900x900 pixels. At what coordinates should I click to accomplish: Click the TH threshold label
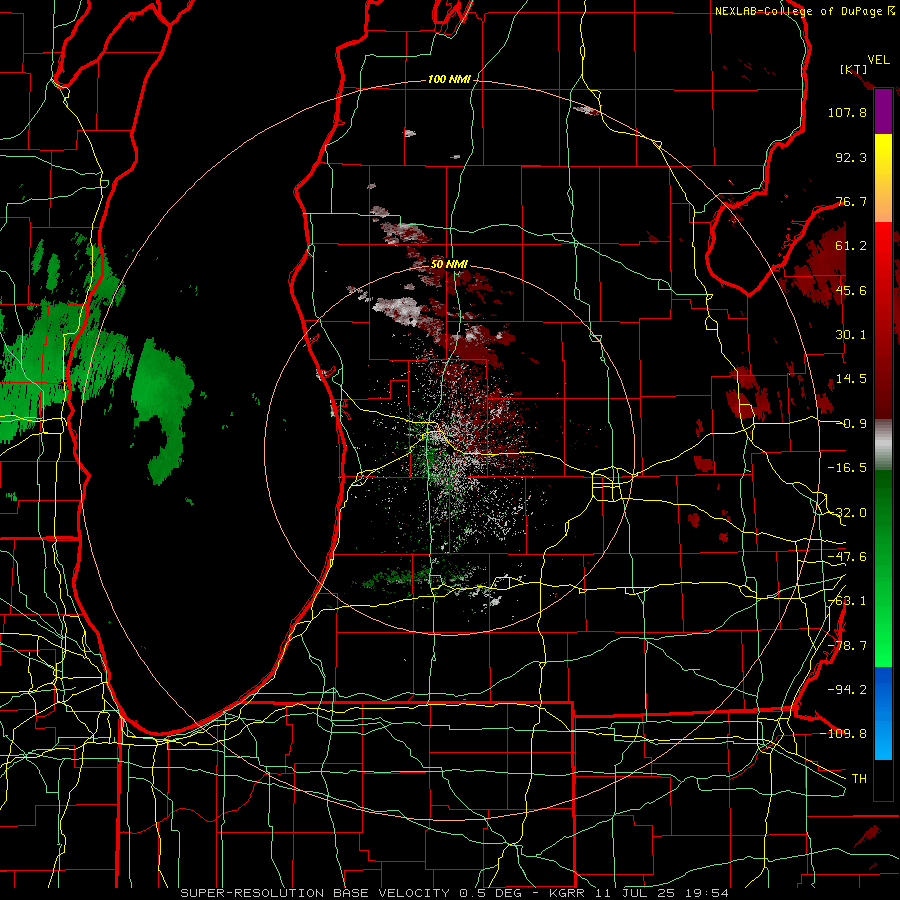point(859,778)
